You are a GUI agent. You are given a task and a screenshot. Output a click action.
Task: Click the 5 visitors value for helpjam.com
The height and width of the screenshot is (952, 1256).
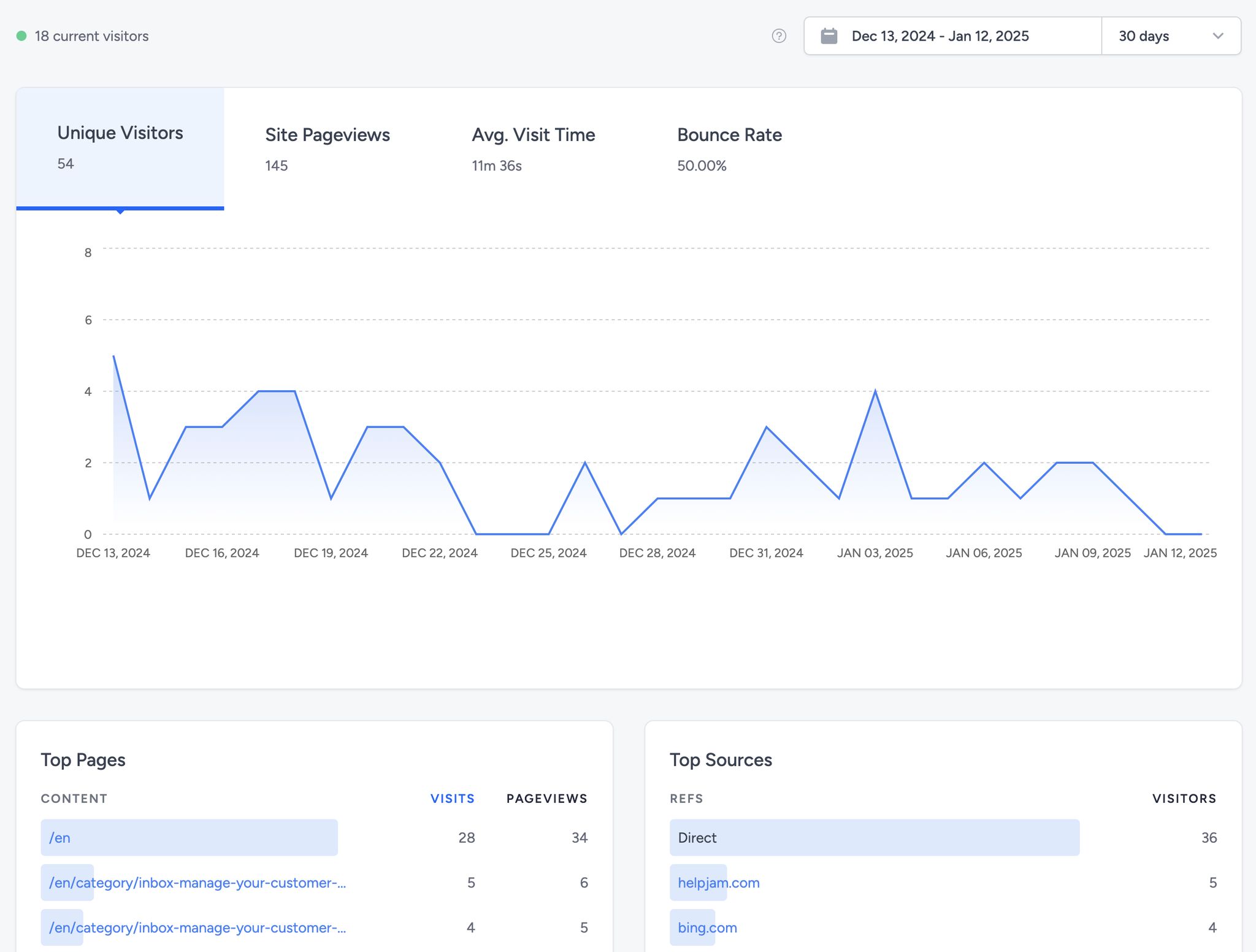pos(1212,883)
